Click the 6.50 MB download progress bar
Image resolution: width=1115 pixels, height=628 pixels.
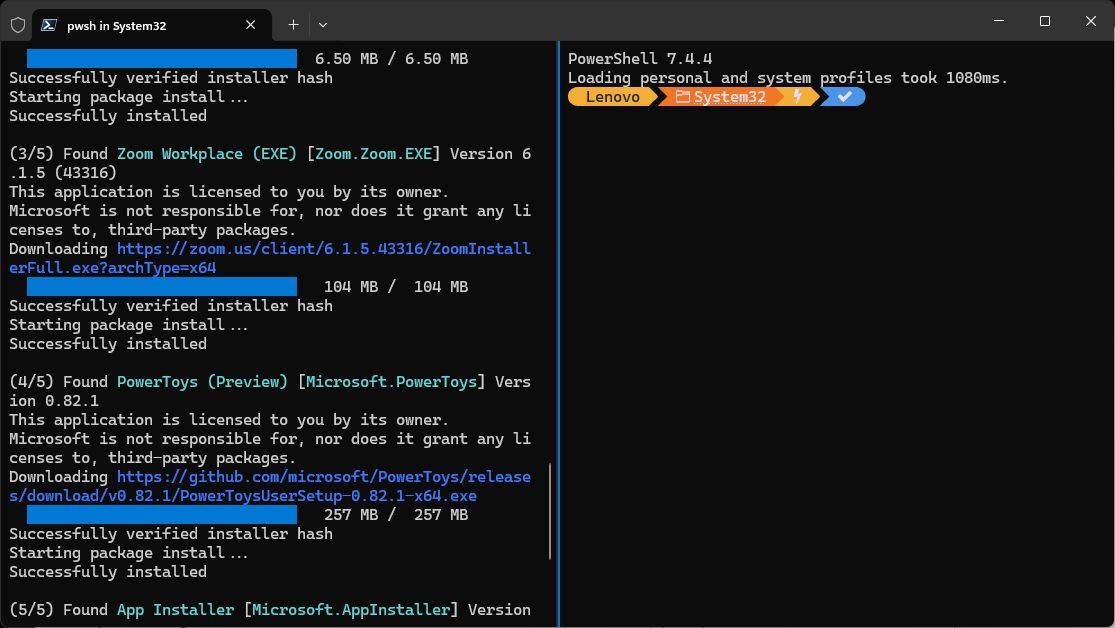pyautogui.click(x=161, y=58)
